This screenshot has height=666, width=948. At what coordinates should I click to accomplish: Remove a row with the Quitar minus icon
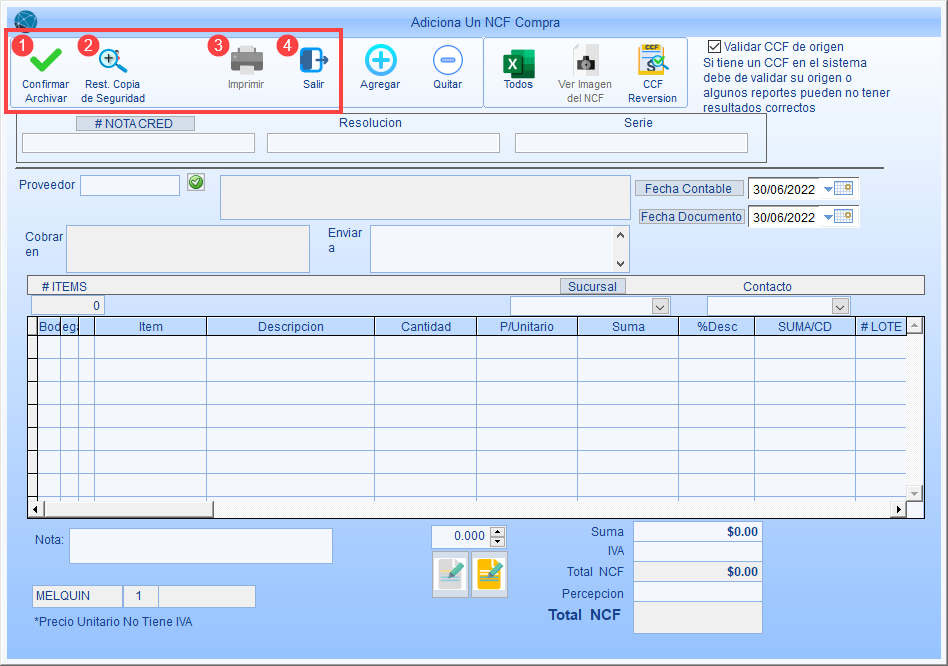tap(448, 60)
